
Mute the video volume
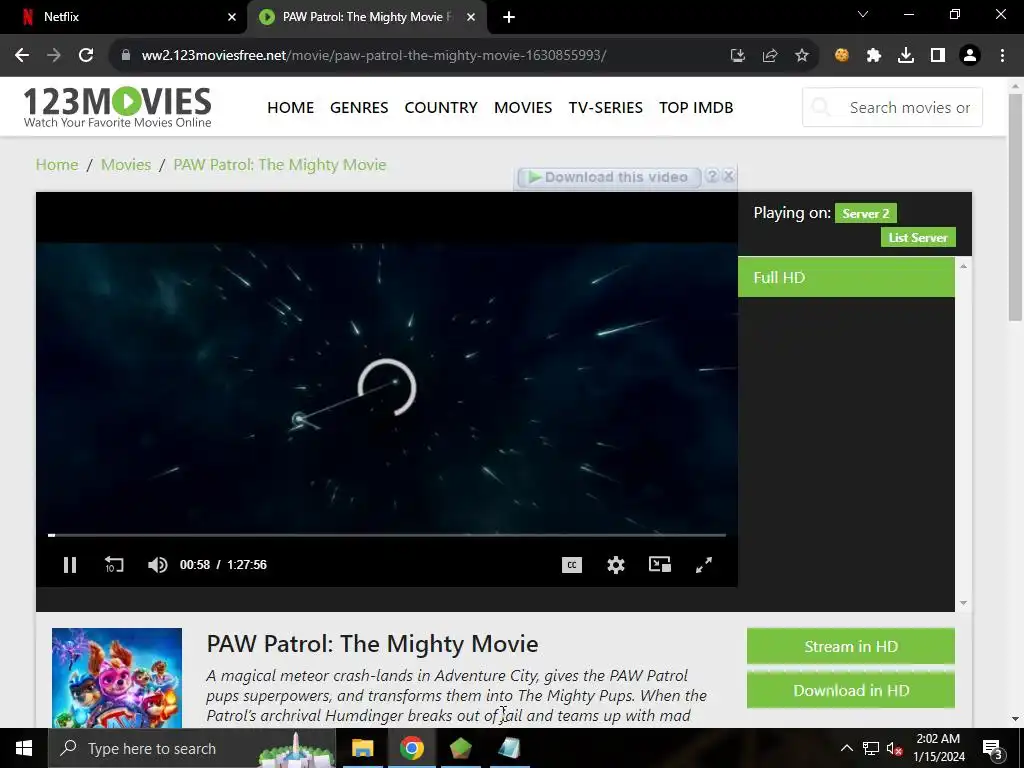pyautogui.click(x=157, y=565)
